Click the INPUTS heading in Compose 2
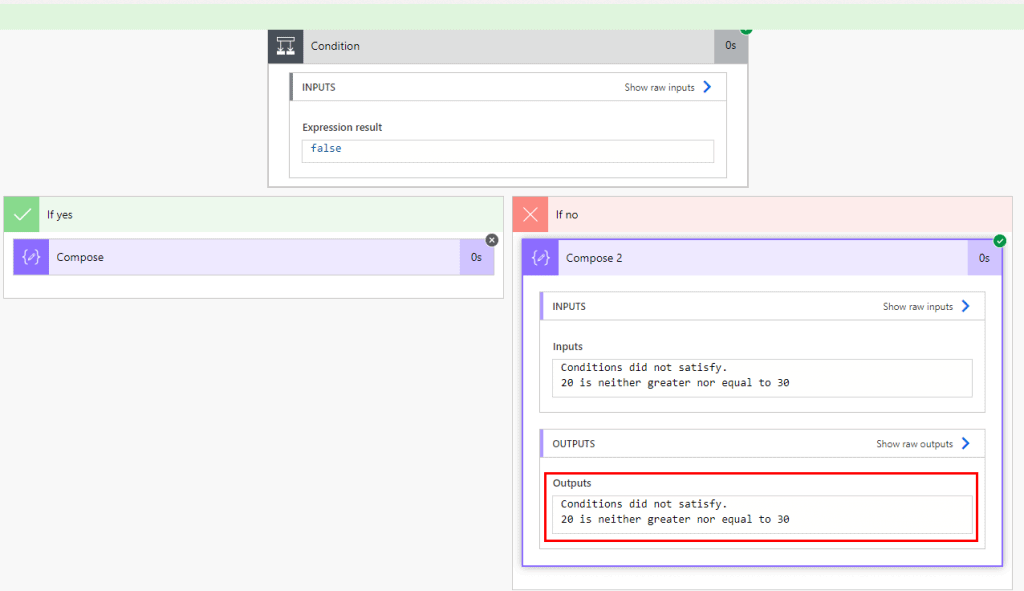Screen dimensions: 1024x591 click(x=569, y=306)
